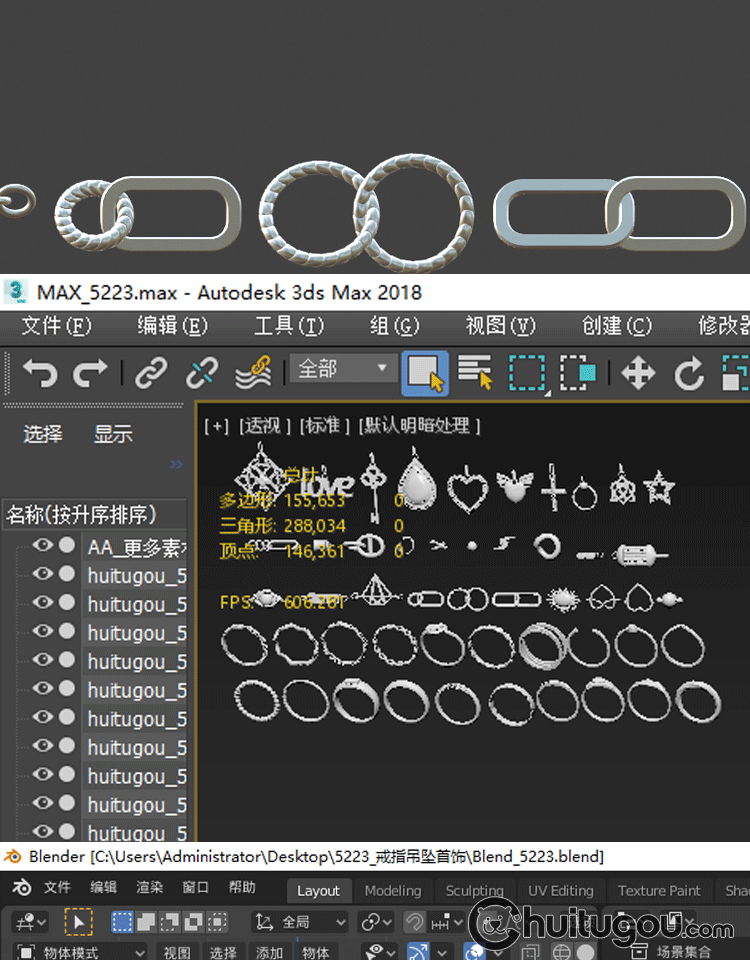This screenshot has width=750, height=960.
Task: Click the 显示 tab in scene explorer
Action: [113, 434]
